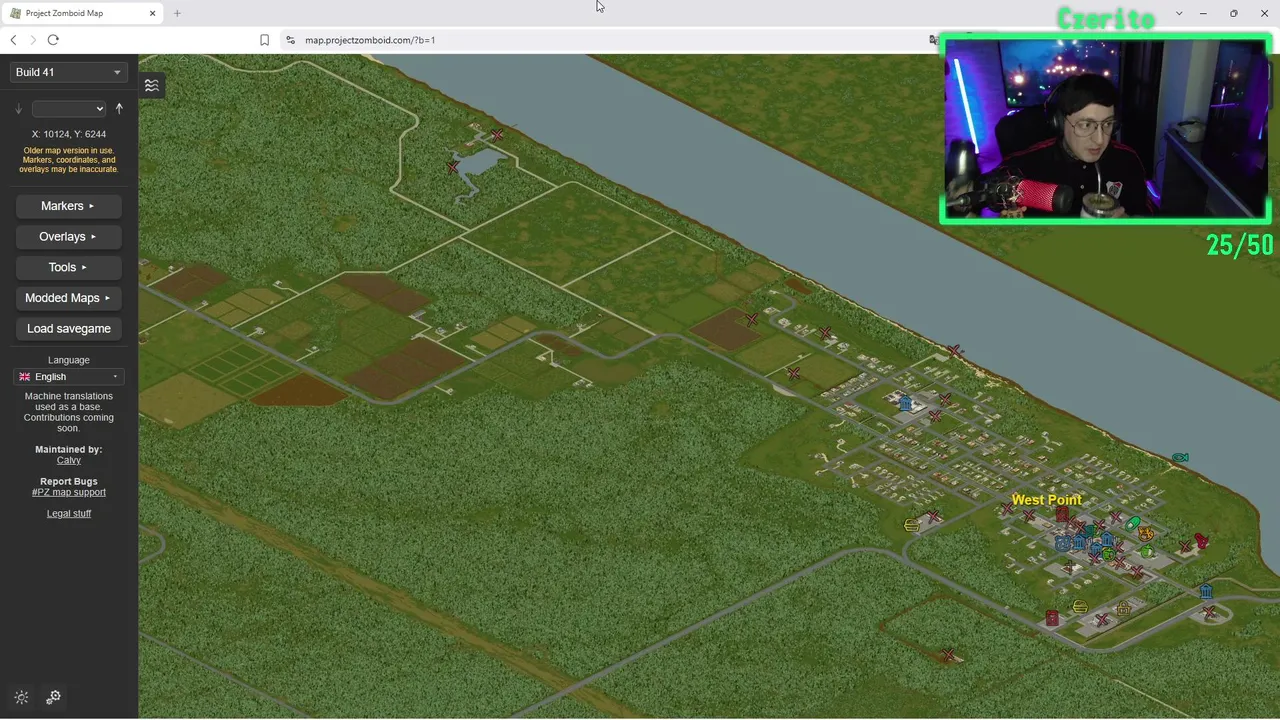Click the blue building marker by the eastern road loop
The image size is (1280, 720).
click(x=1206, y=591)
